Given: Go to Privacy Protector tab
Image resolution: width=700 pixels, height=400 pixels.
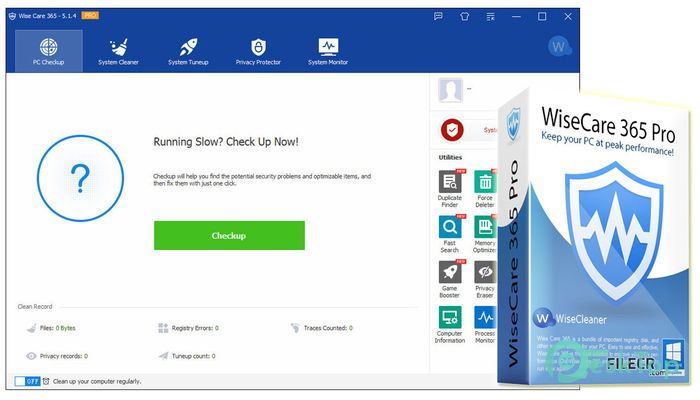Looking at the screenshot, I should (x=258, y=51).
